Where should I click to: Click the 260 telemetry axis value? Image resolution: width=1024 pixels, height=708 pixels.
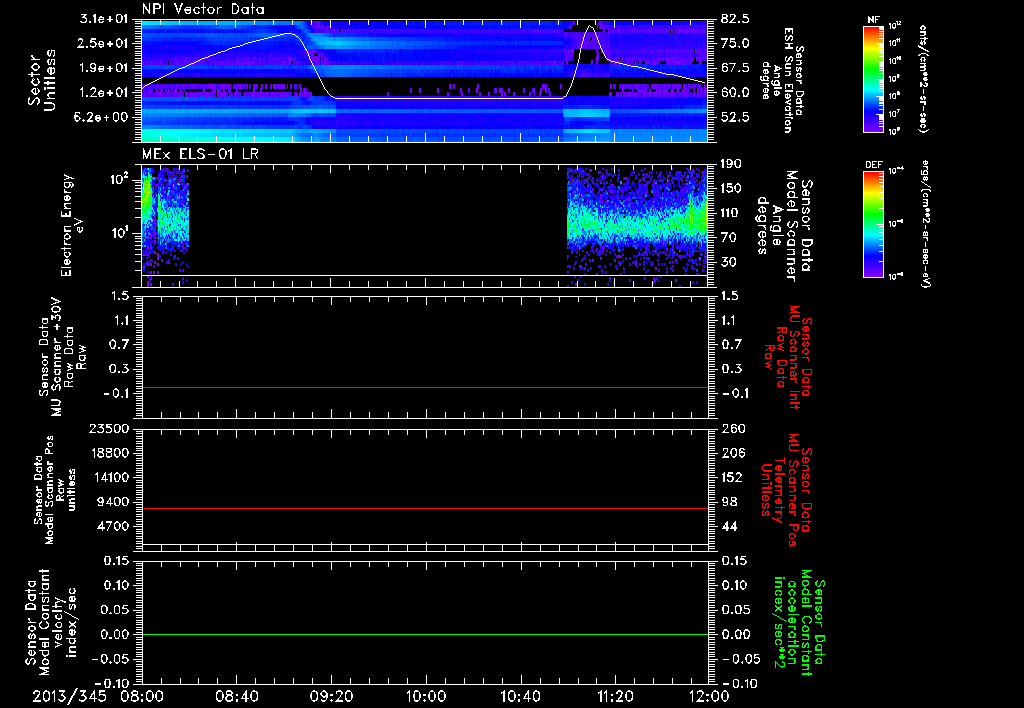pyautogui.click(x=733, y=429)
